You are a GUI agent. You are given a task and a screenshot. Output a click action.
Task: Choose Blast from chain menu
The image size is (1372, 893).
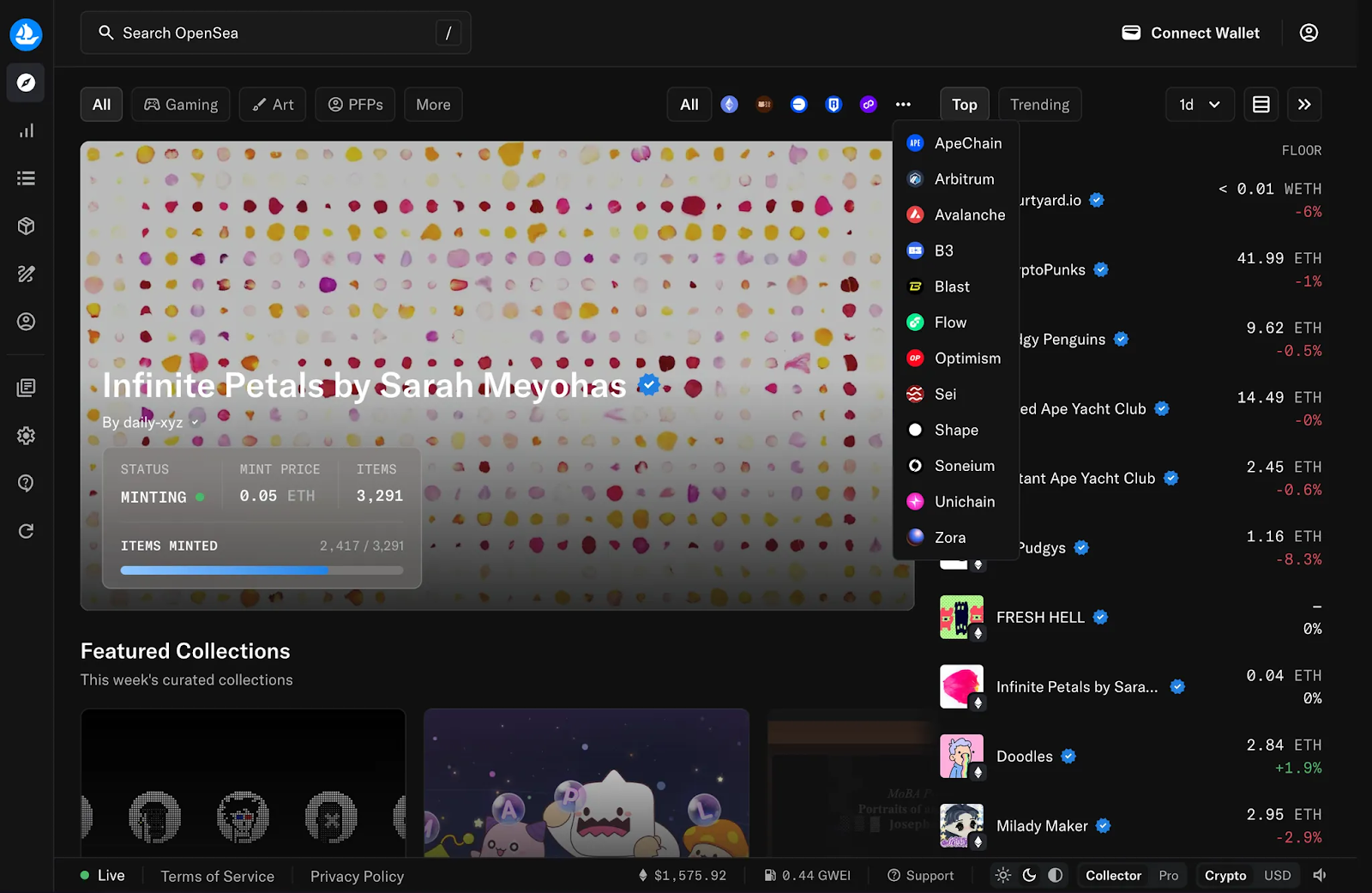coord(955,287)
